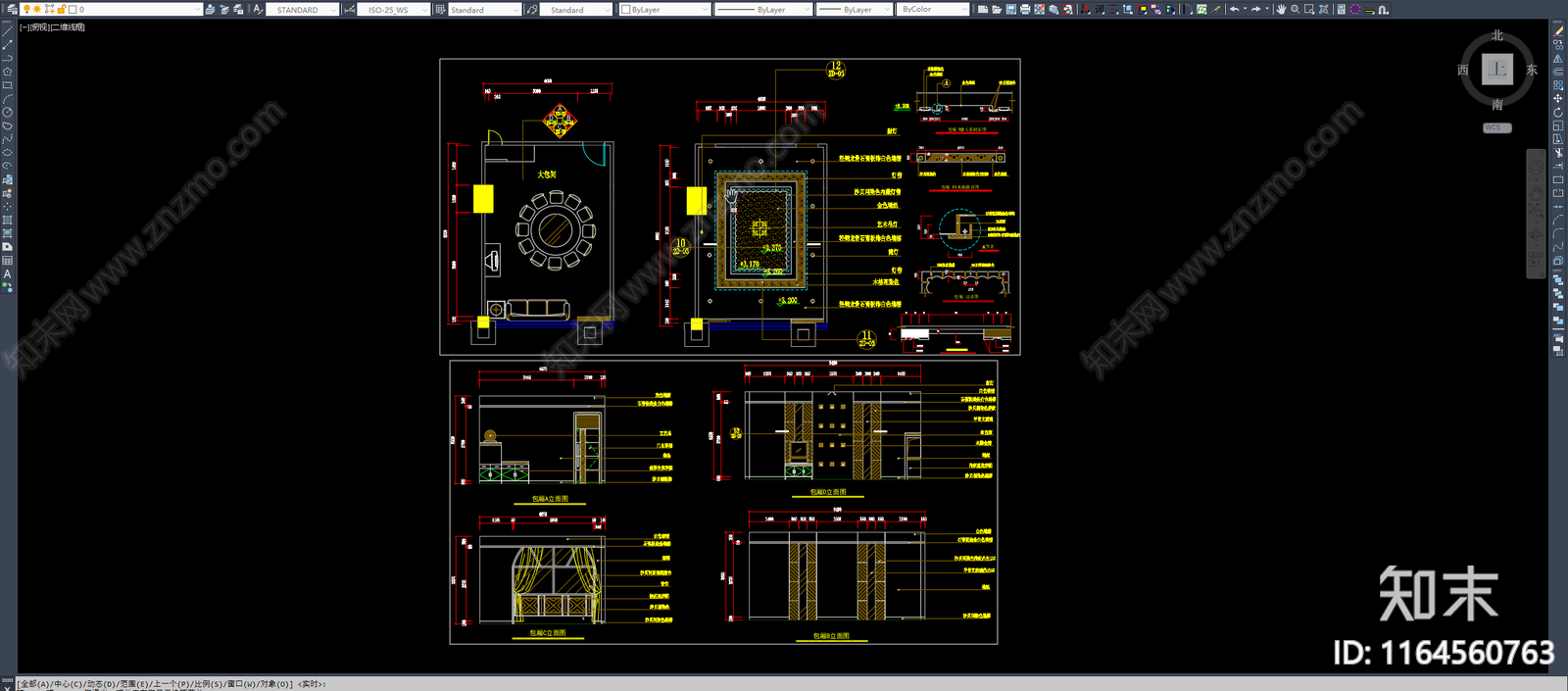Open the ByColor plot style dropdown
Viewport: 1568px width, 691px height.
pyautogui.click(x=963, y=9)
